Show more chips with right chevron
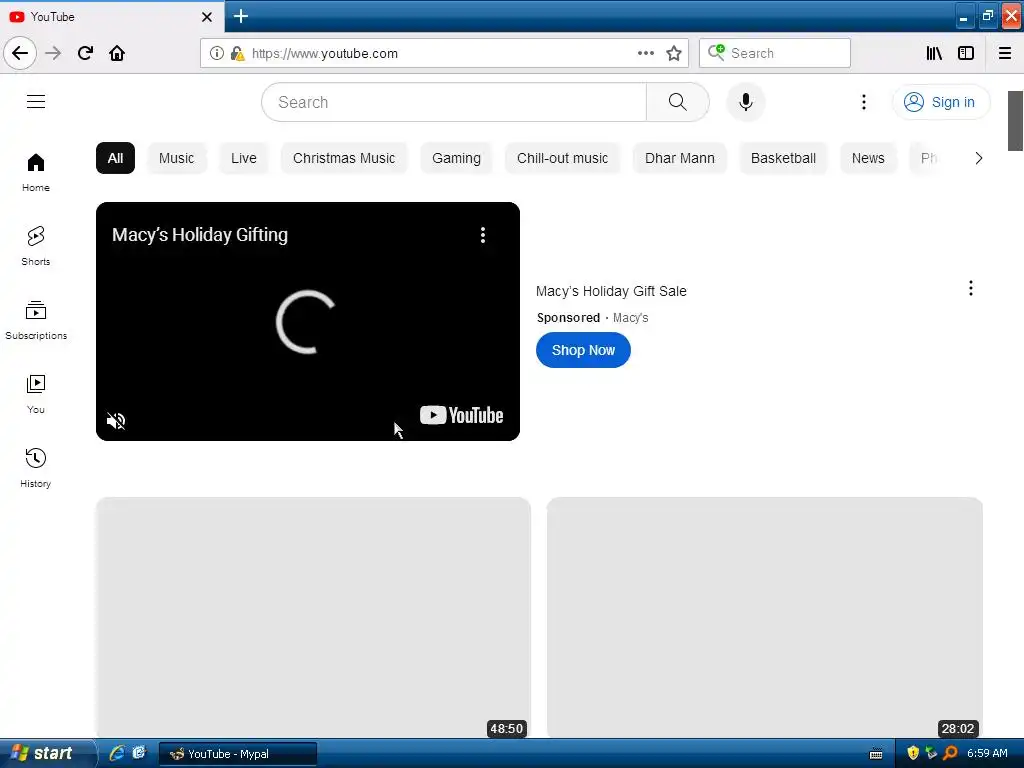The image size is (1024, 768). tap(978, 158)
